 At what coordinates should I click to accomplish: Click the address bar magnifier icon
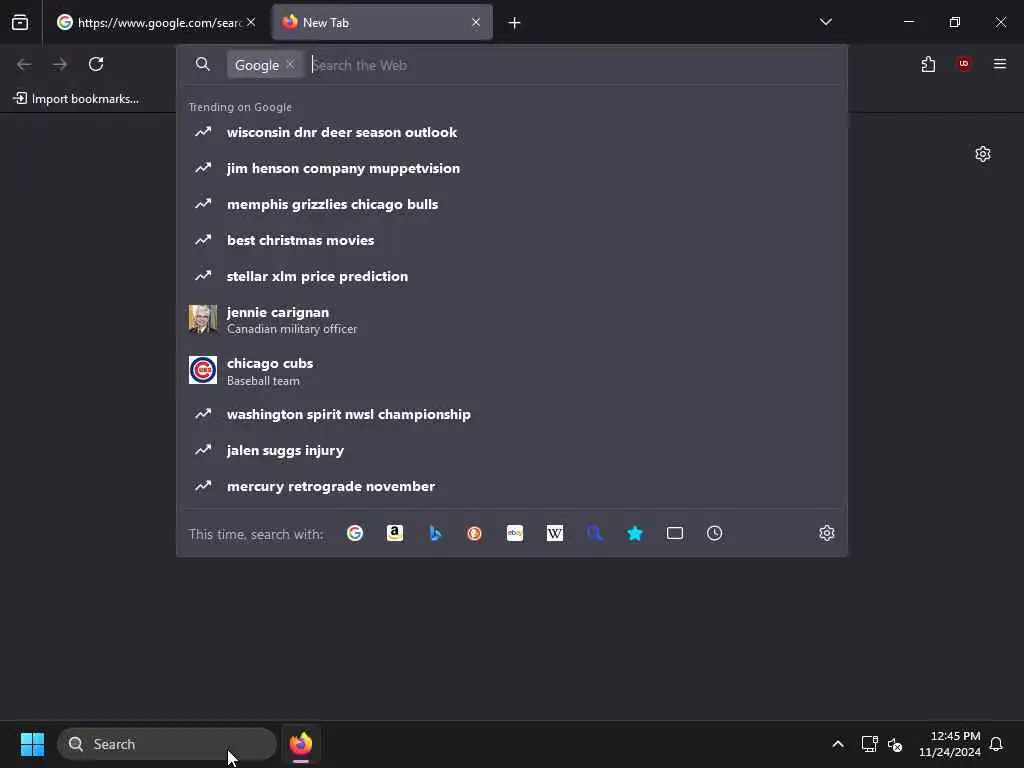(203, 64)
